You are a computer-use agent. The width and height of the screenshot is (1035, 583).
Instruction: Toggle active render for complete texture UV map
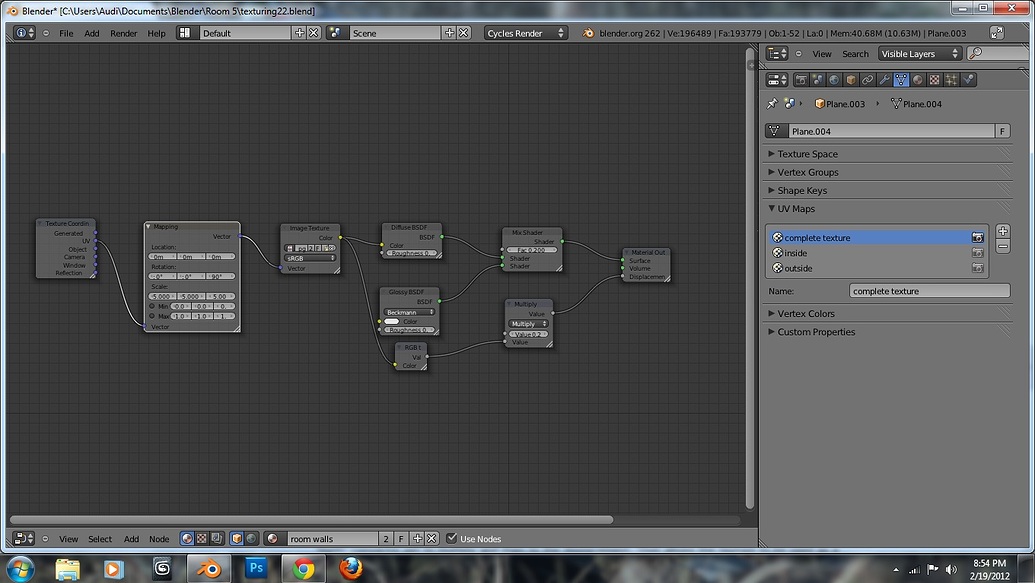pos(978,238)
